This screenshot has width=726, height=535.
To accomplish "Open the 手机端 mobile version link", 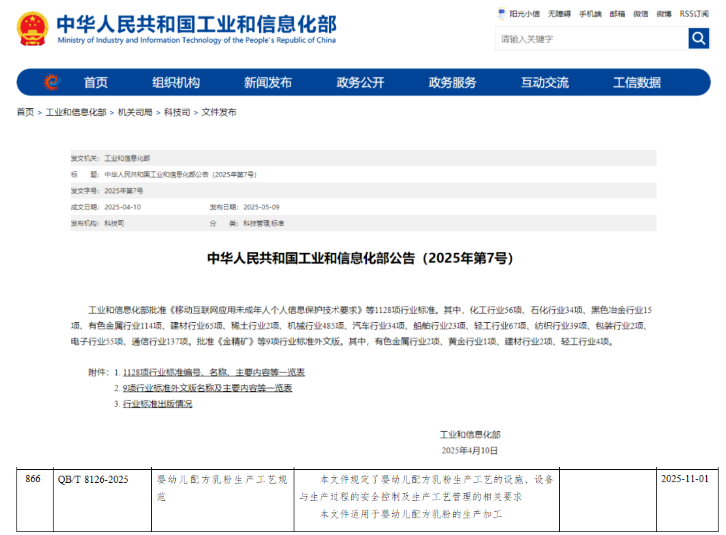I will pyautogui.click(x=590, y=14).
